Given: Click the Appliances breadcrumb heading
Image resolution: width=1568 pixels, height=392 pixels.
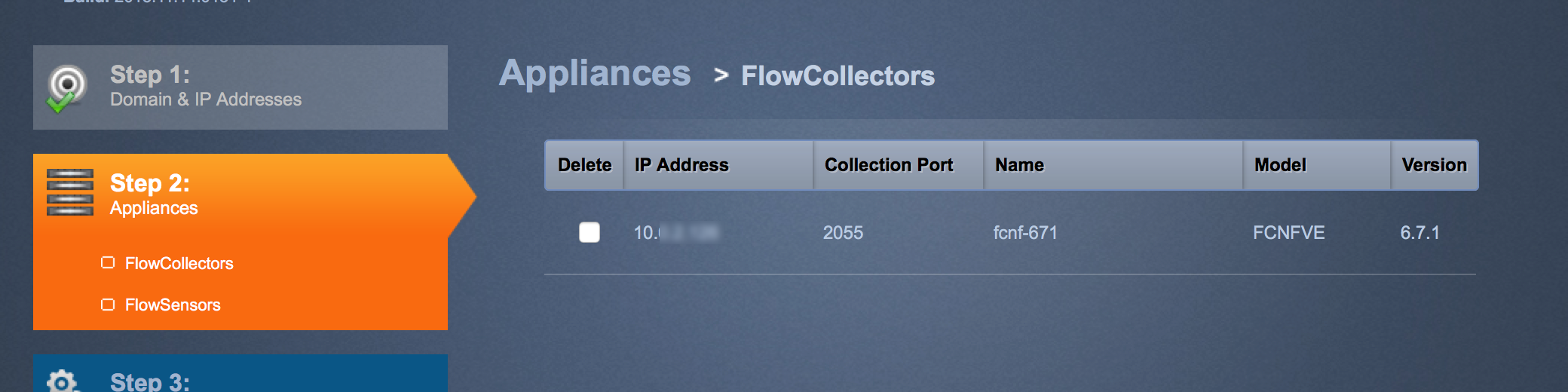Looking at the screenshot, I should tap(595, 74).
